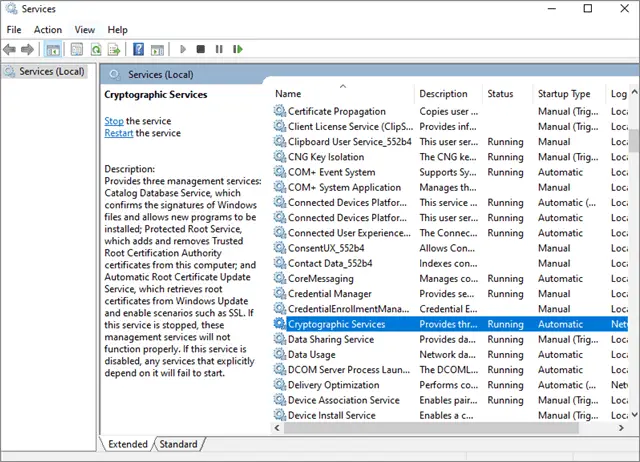This screenshot has width=640, height=462.
Task: Open the Action menu
Action: tap(48, 30)
